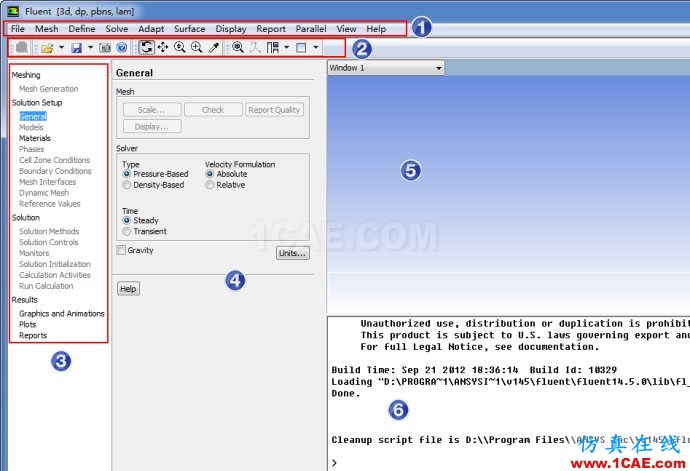
Task: Open the Window 1 combo box
Action: pyautogui.click(x=385, y=68)
